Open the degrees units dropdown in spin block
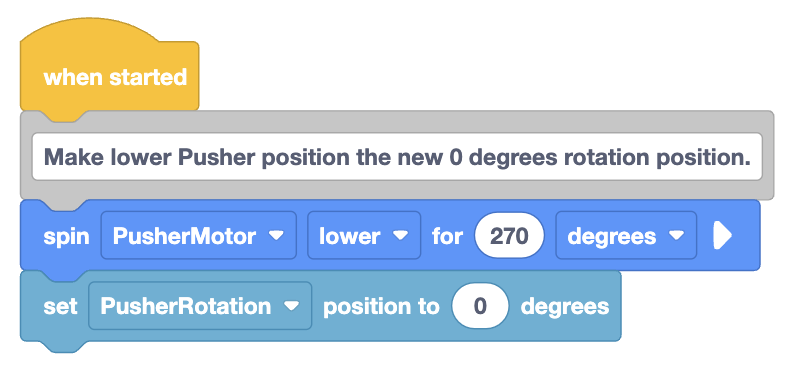 pos(626,236)
